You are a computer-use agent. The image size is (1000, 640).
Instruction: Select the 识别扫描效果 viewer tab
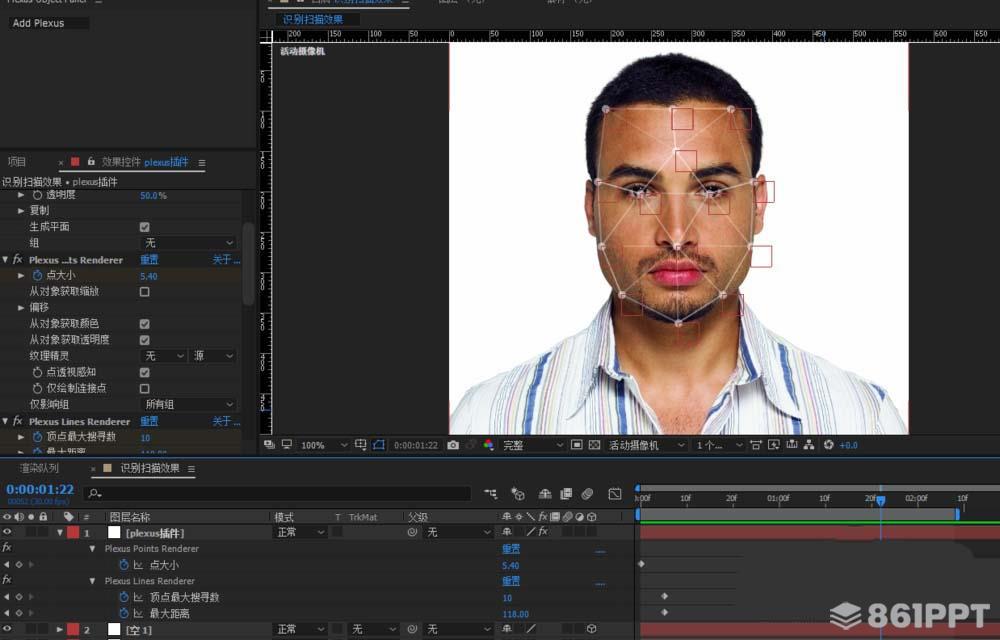(x=312, y=20)
